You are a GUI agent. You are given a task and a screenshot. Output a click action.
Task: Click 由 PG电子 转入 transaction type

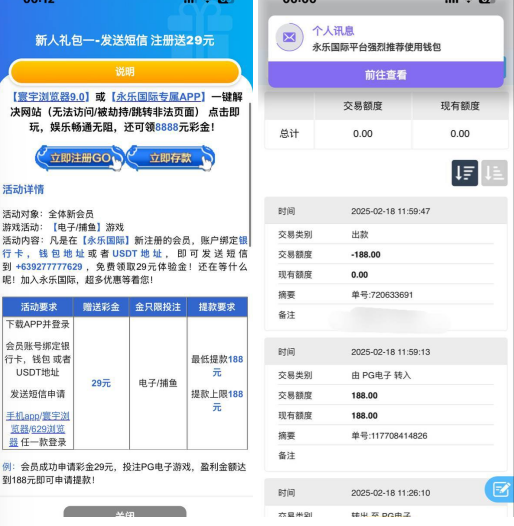381,375
